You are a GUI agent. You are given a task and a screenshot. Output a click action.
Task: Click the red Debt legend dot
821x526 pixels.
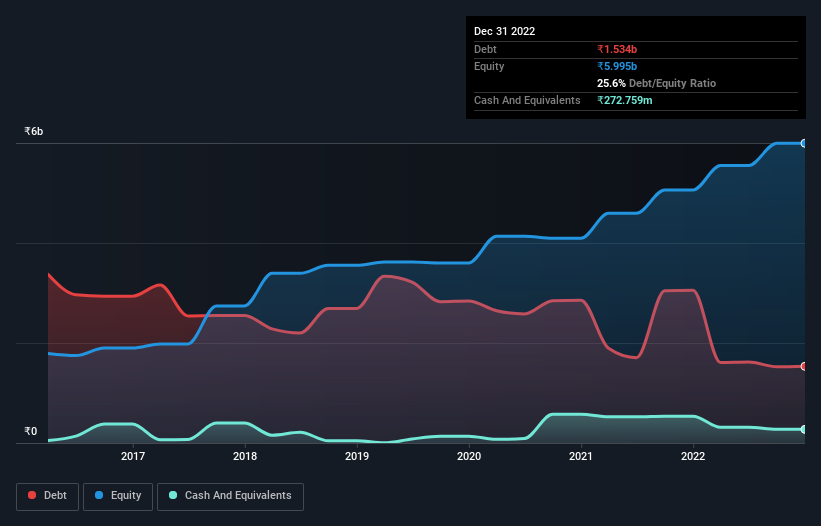(x=32, y=495)
